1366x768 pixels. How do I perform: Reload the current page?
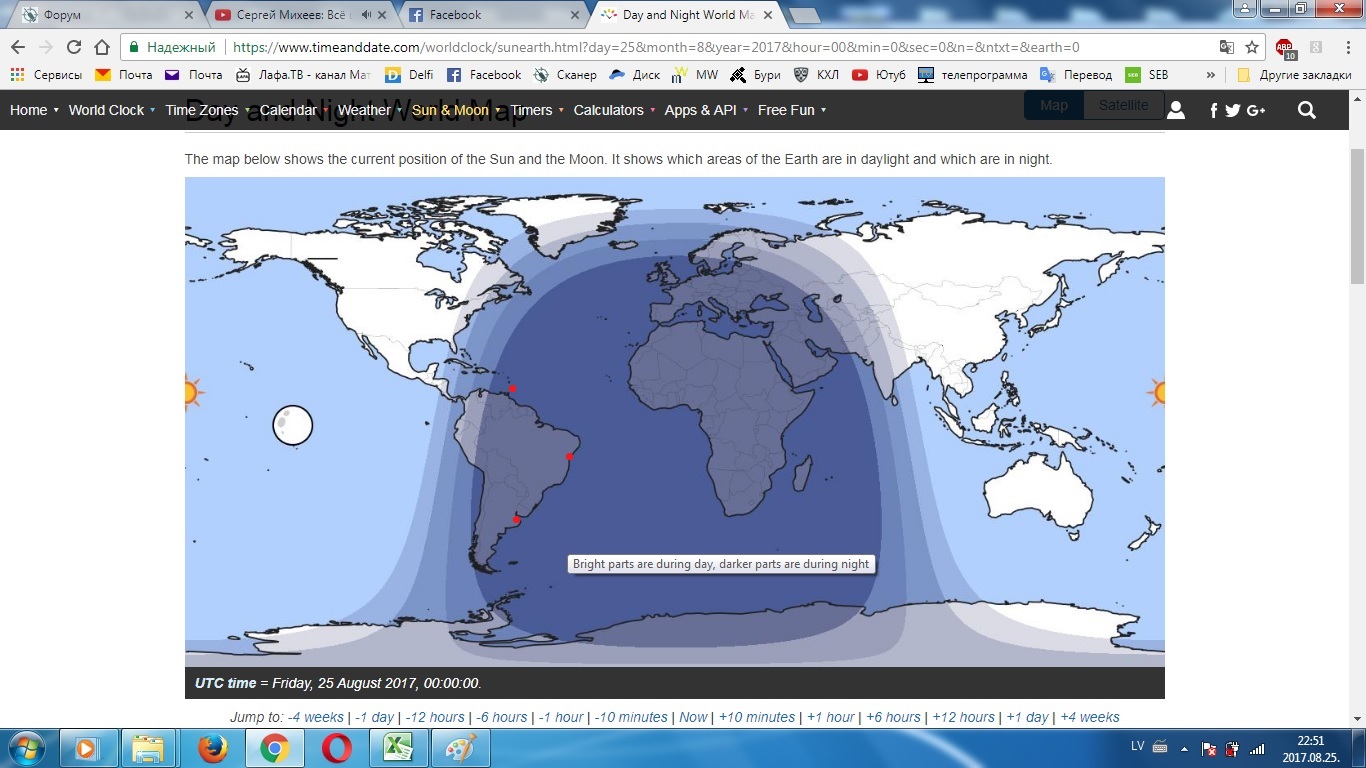click(73, 47)
